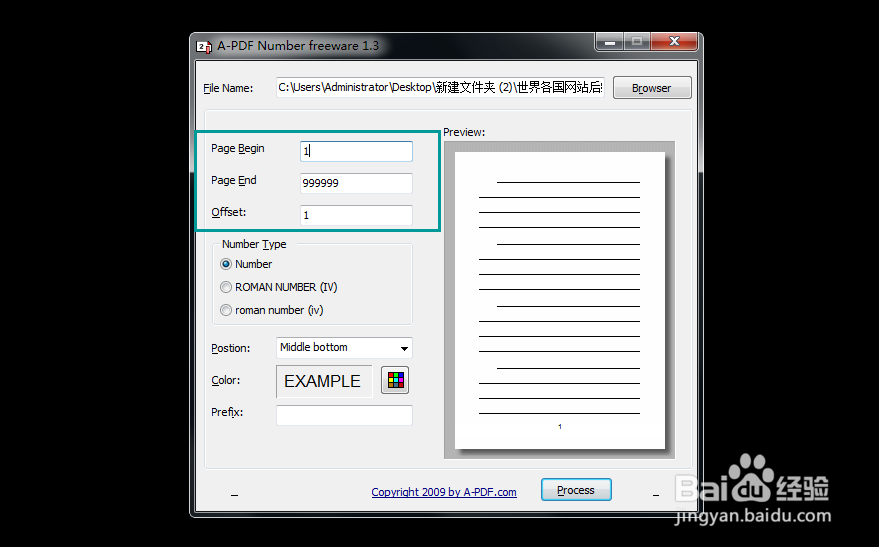This screenshot has height=547, width=879.
Task: Click the Page Begin label text
Action: 238,149
